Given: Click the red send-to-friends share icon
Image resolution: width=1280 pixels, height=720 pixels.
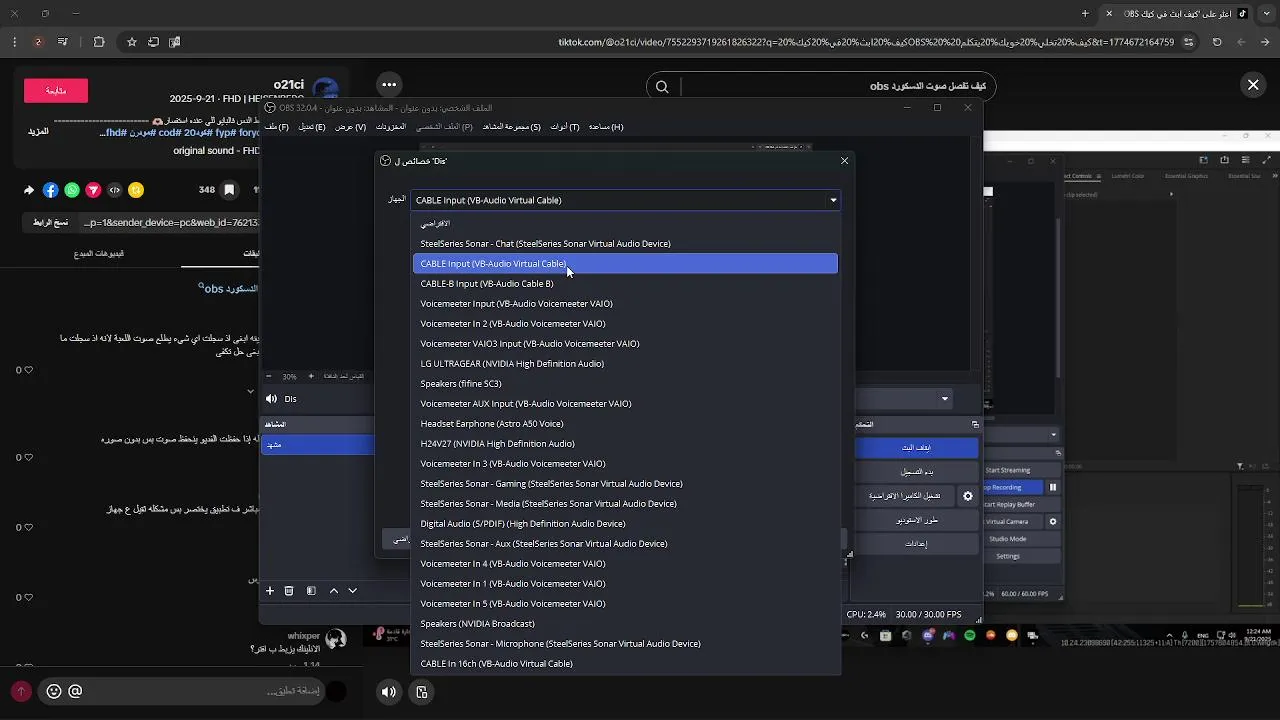Looking at the screenshot, I should pos(93,190).
